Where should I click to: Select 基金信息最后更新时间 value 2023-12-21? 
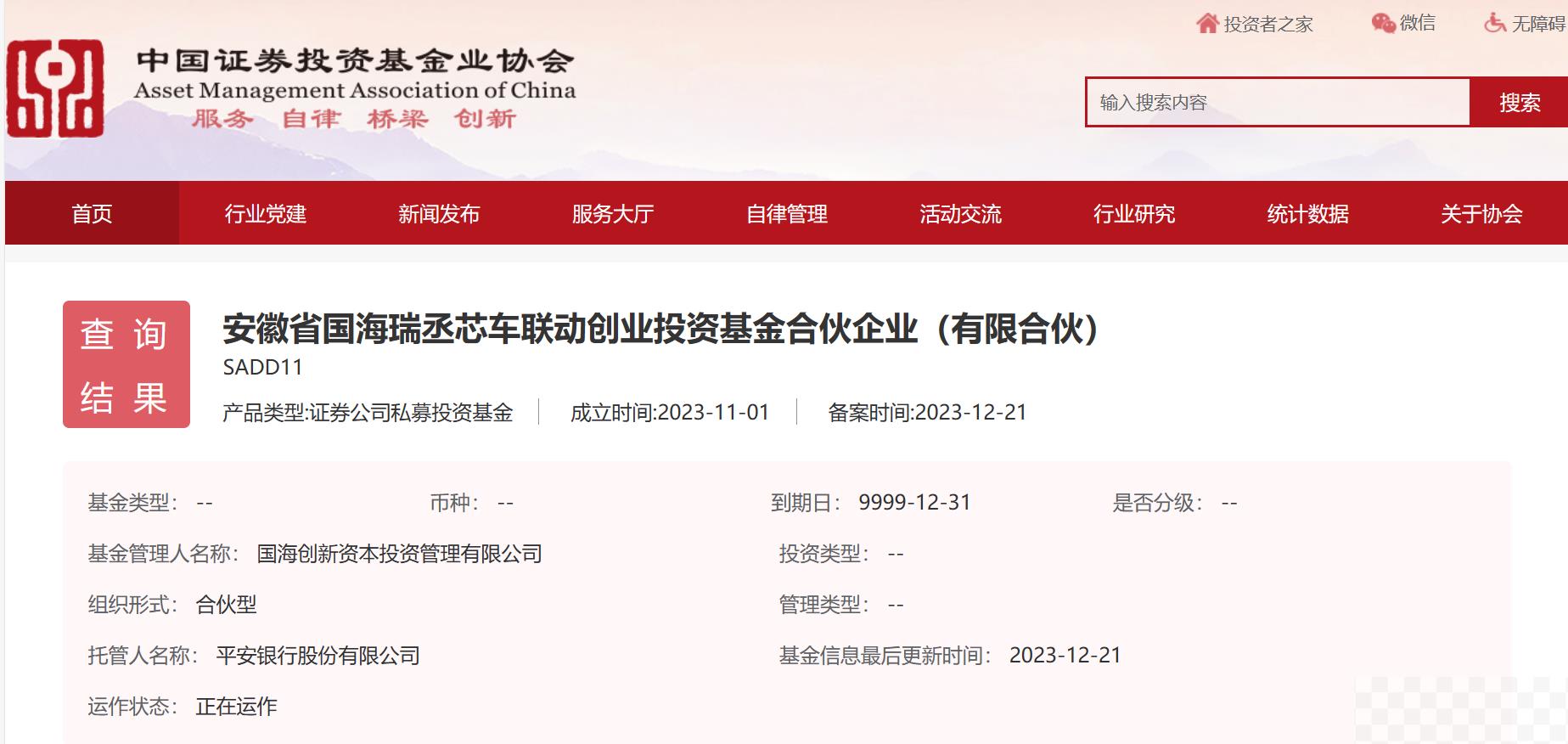(1065, 655)
